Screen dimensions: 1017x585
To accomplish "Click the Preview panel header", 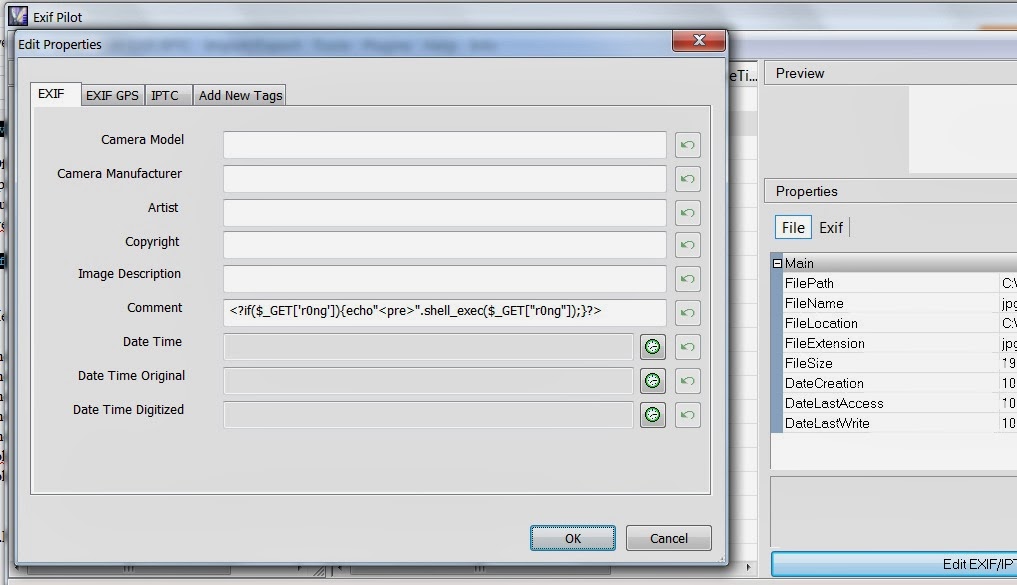I will pos(891,73).
